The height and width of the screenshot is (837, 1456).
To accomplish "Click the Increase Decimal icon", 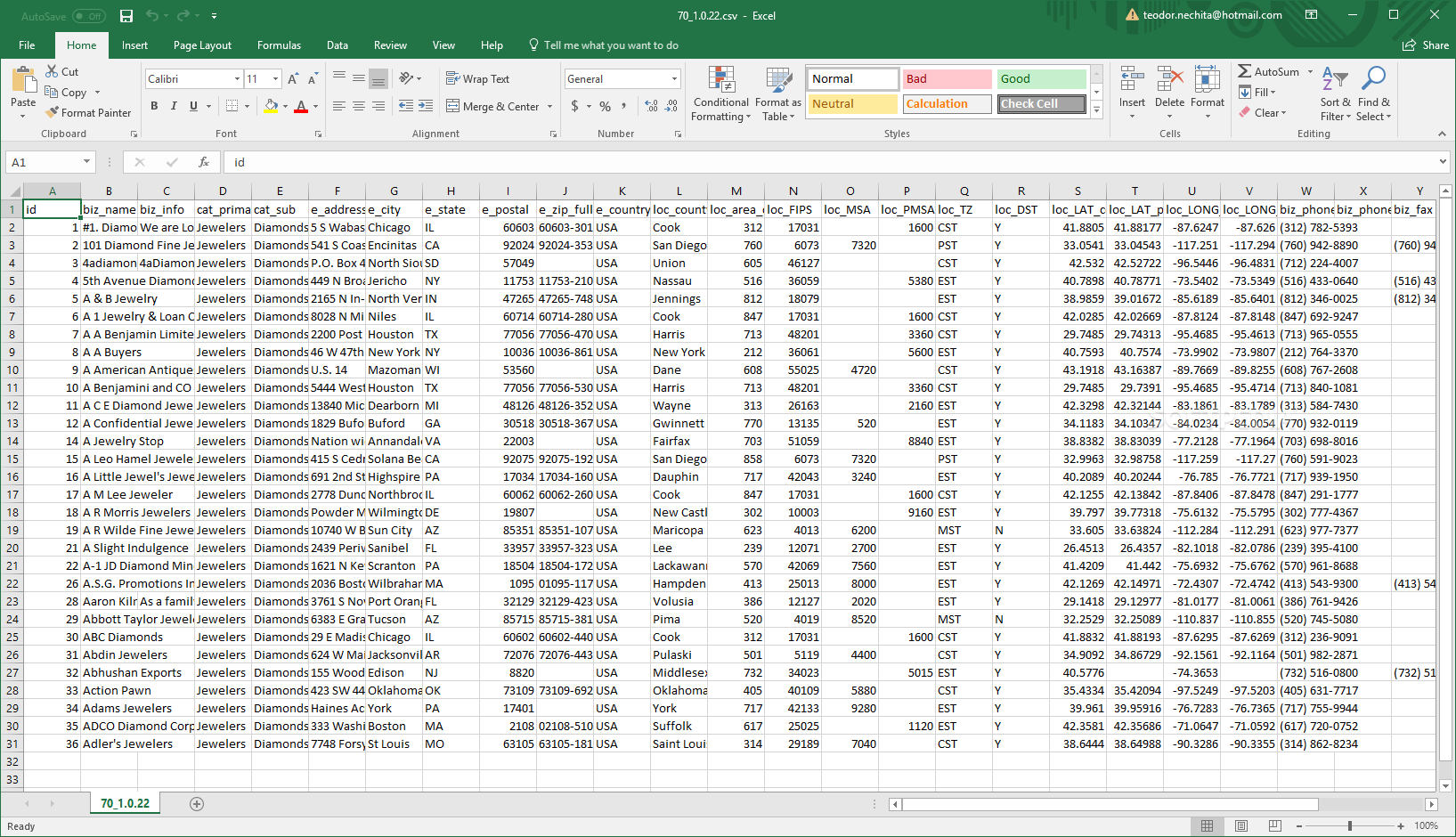I will (651, 106).
